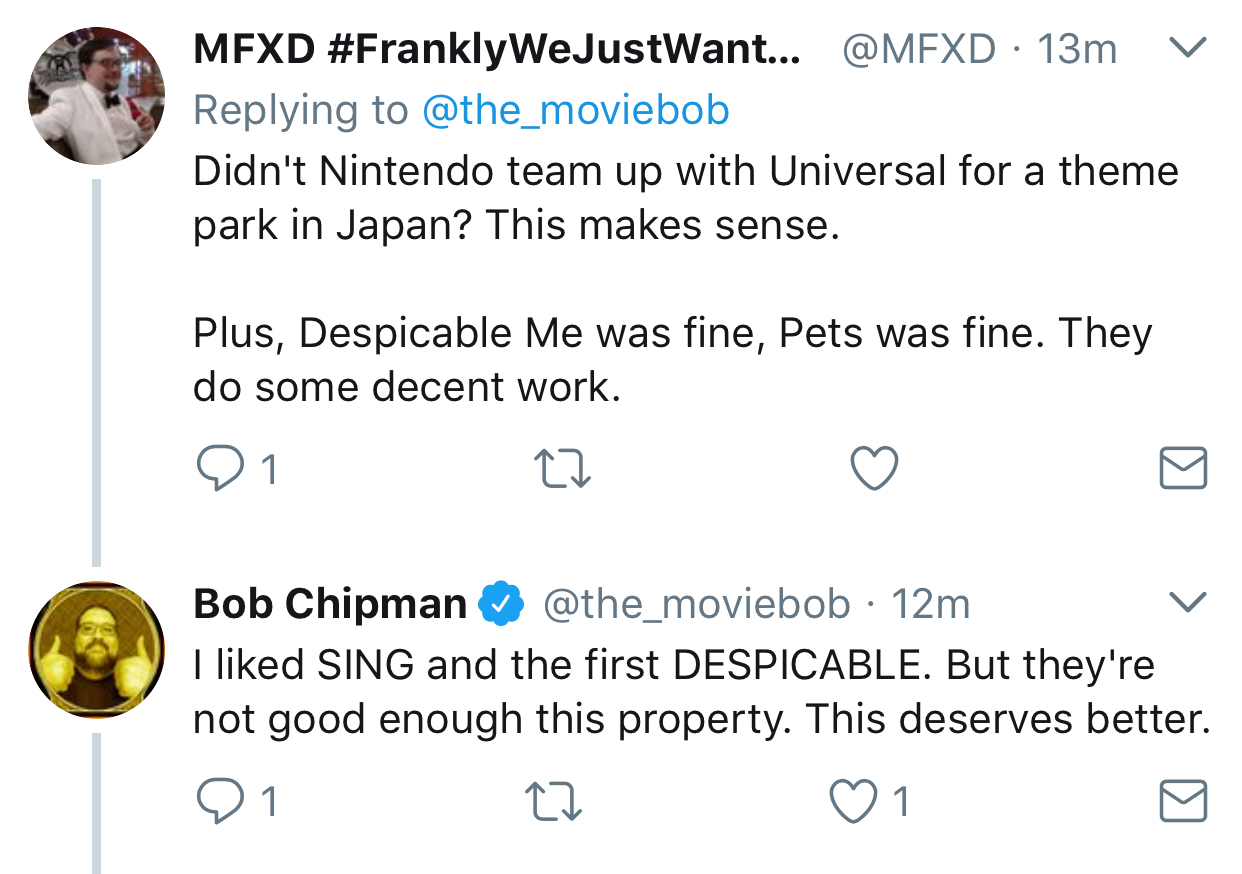
Task: Open @MFXD handle
Action: pyautogui.click(x=920, y=48)
